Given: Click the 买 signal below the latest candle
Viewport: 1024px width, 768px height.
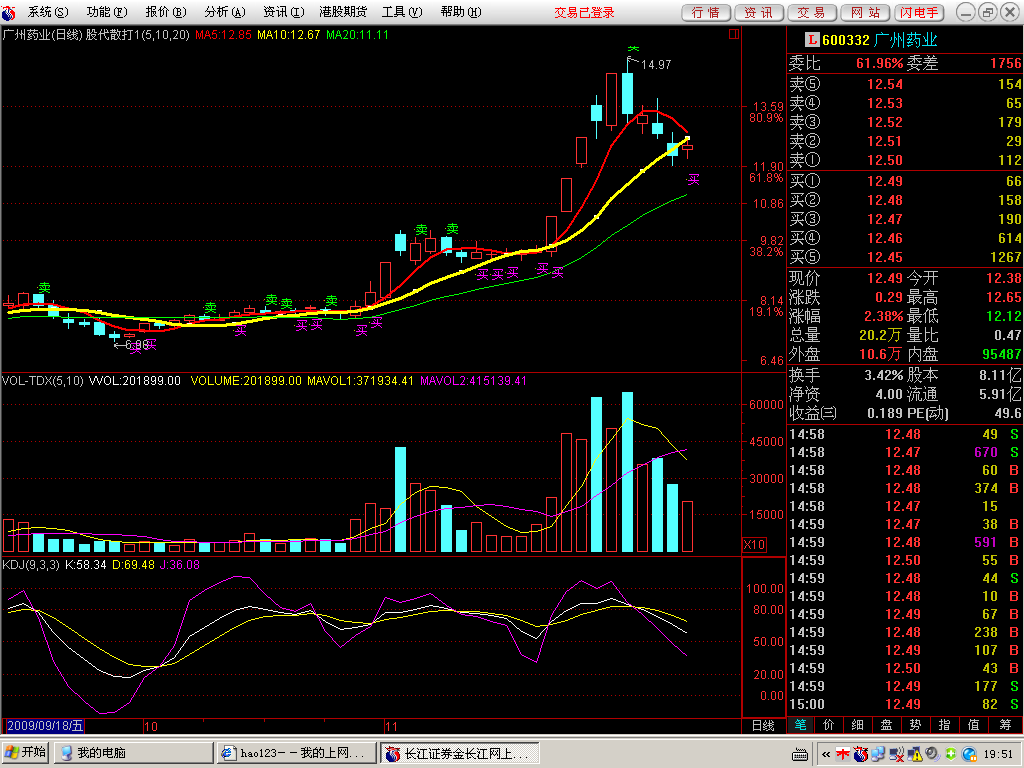Looking at the screenshot, I should [x=693, y=179].
